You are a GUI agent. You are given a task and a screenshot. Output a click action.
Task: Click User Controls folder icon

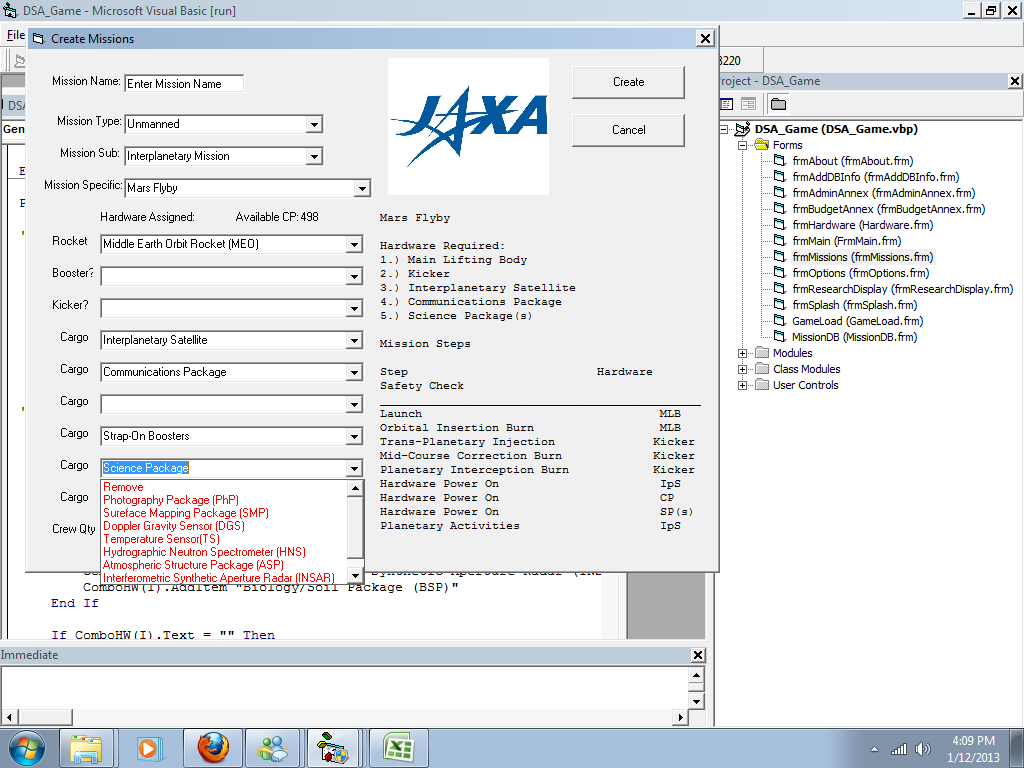coord(761,385)
